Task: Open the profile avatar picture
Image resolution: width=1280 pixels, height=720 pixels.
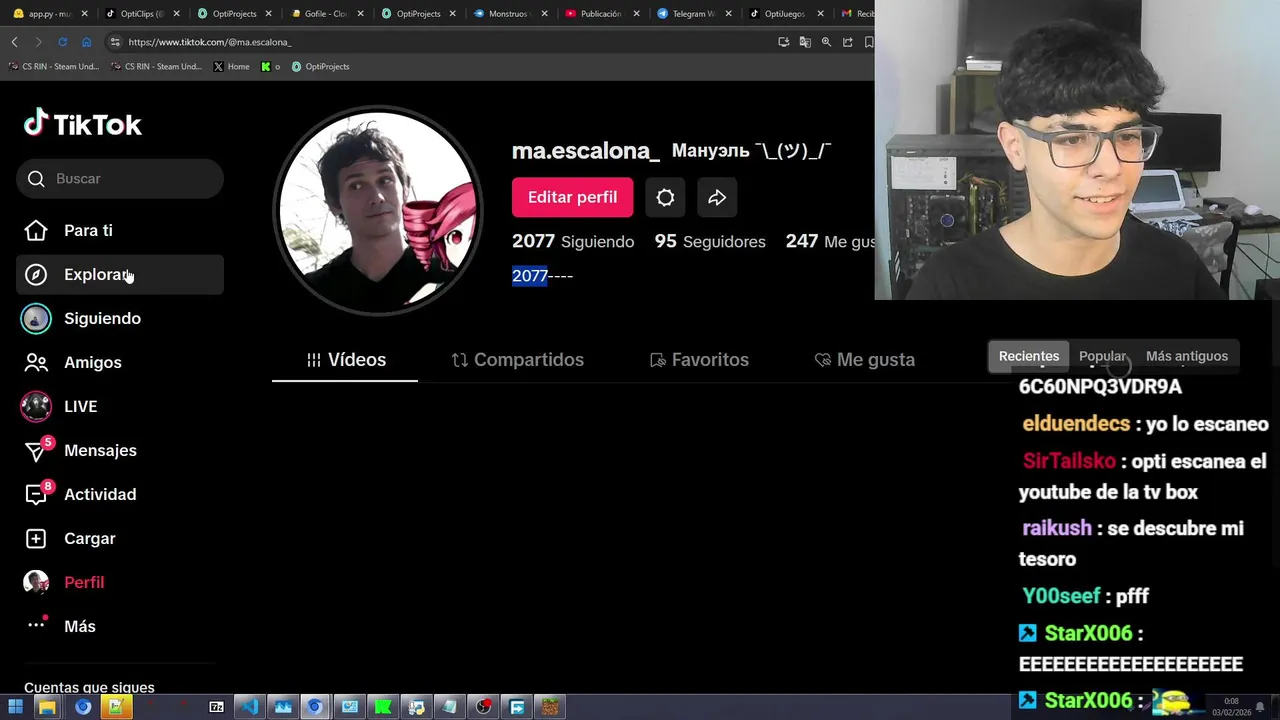Action: click(x=378, y=211)
